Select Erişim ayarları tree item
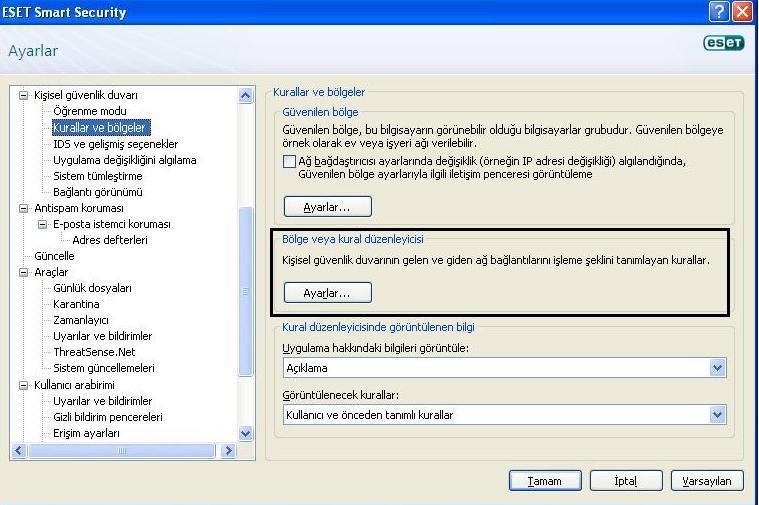The image size is (759, 505). pos(86,433)
